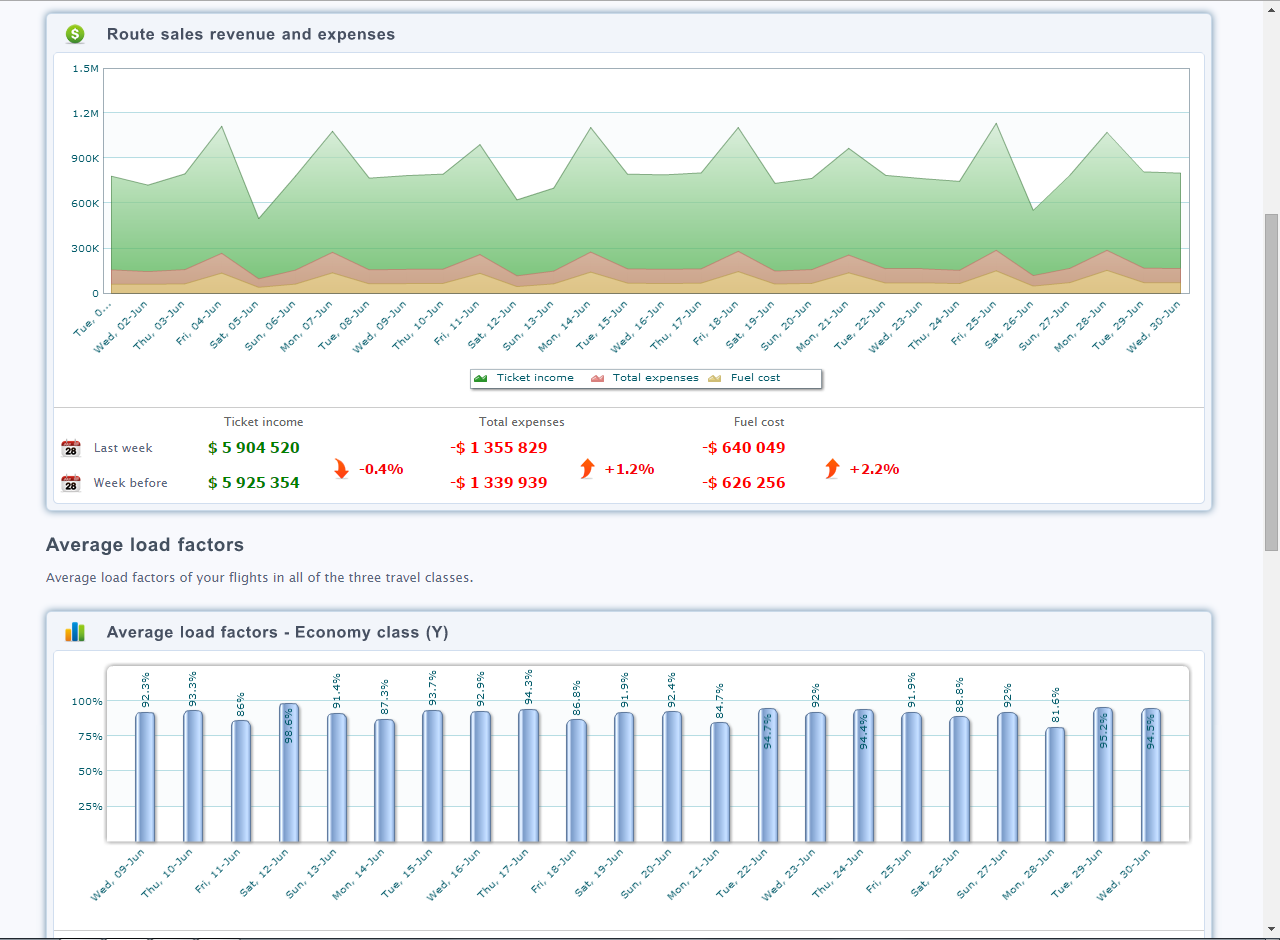
Task: Click the up arrow beside +1.2%
Action: pos(587,469)
